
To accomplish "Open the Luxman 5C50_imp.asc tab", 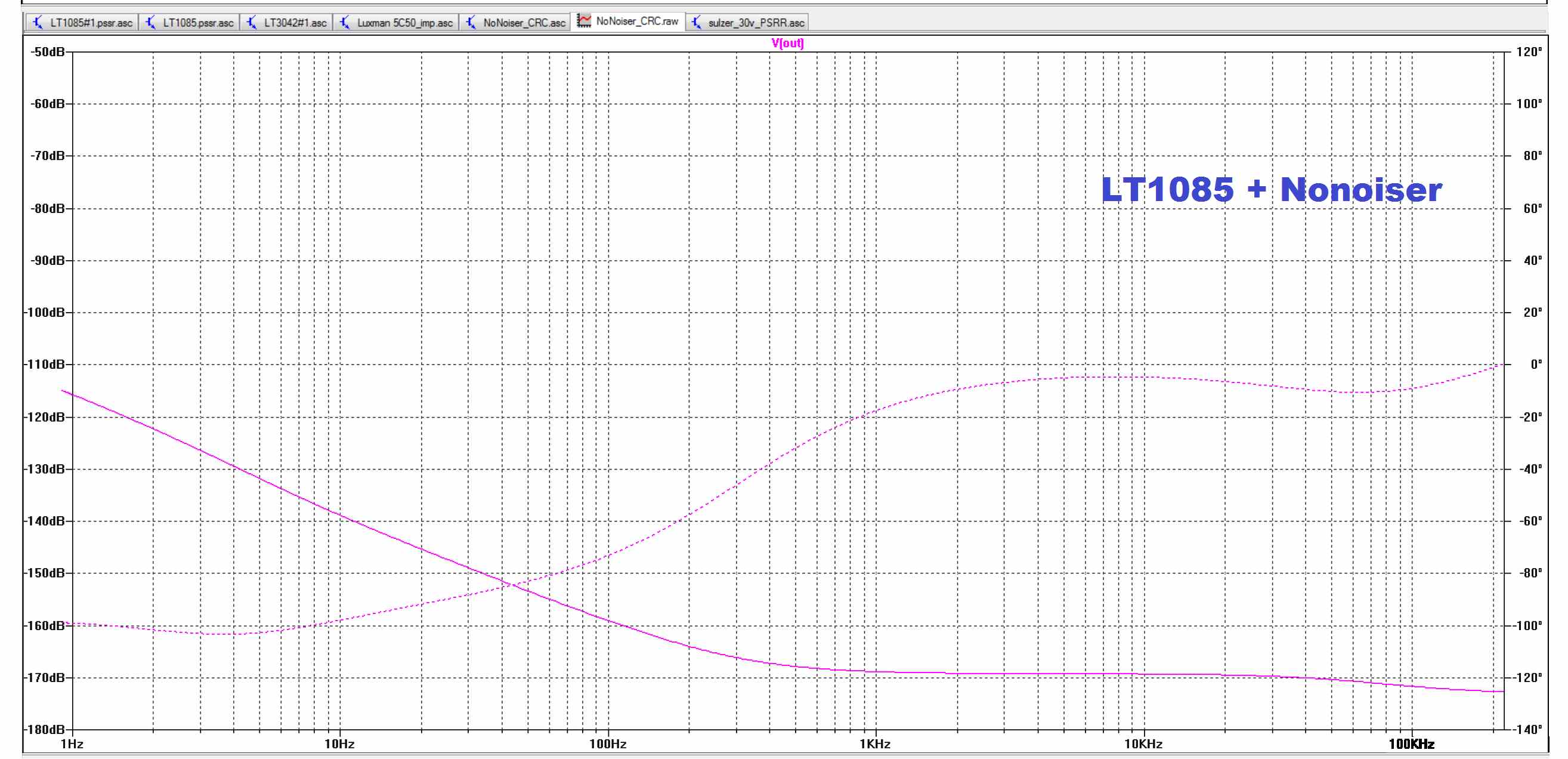I will point(397,23).
